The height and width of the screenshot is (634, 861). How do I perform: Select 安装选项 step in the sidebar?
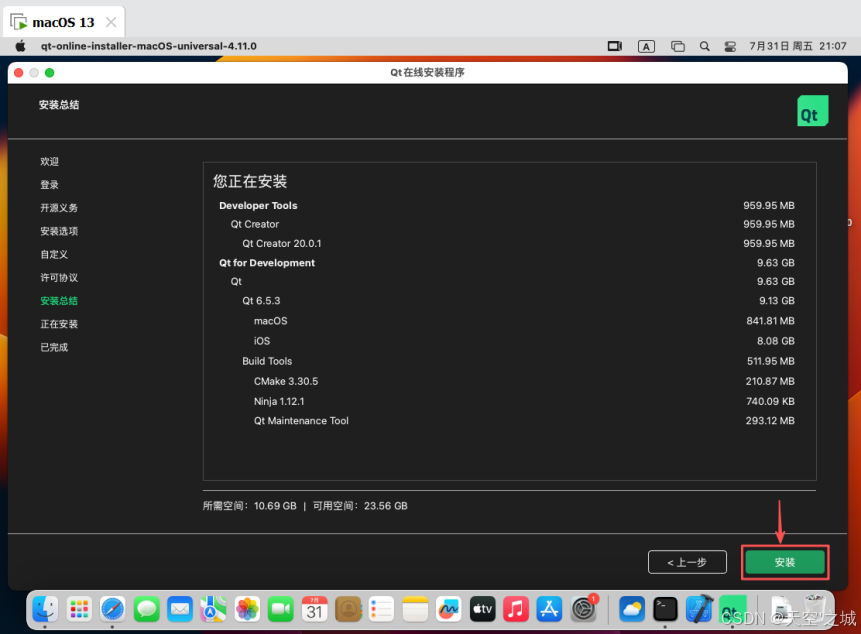point(59,231)
